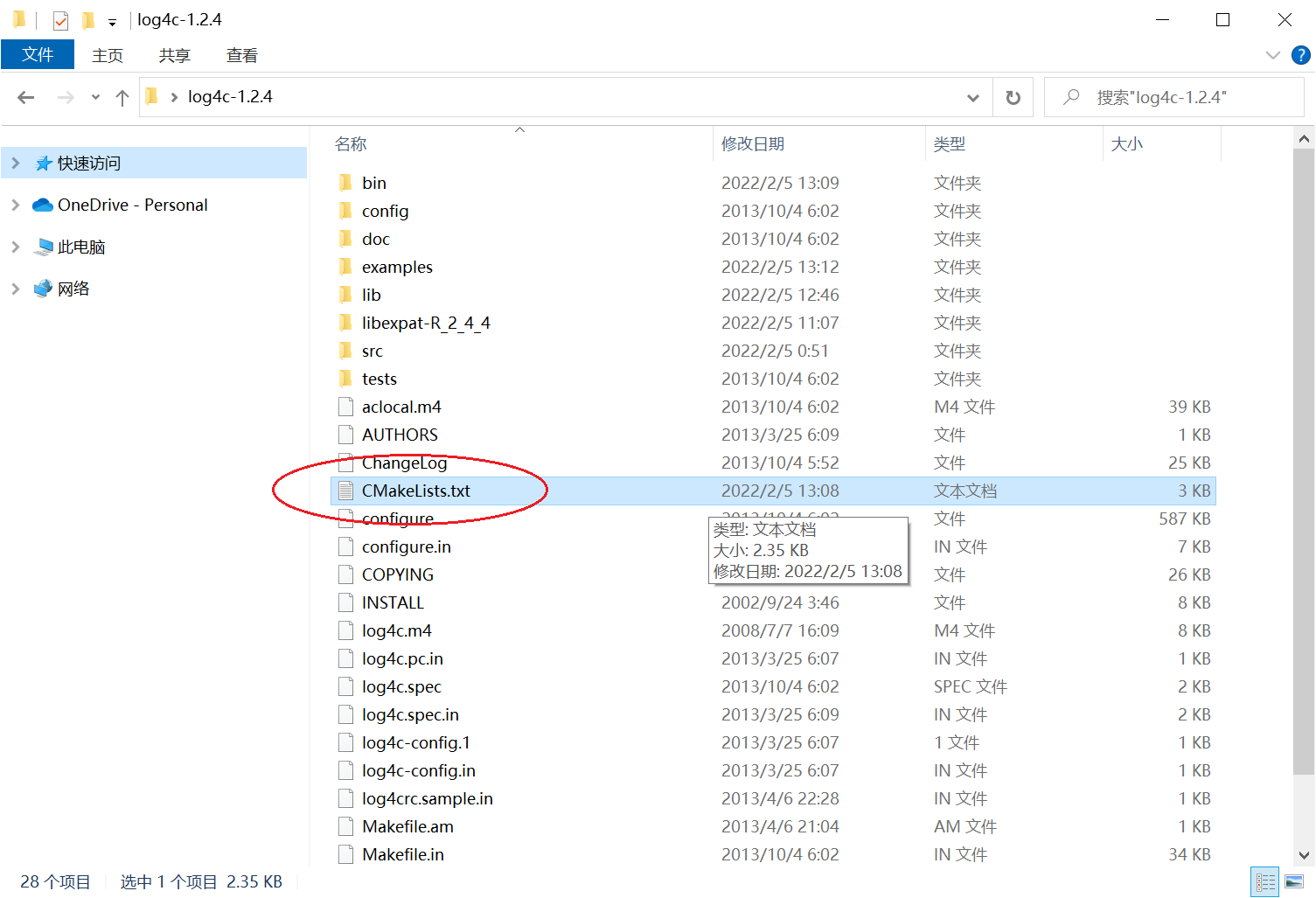The height and width of the screenshot is (898, 1316).
Task: Open Help via the question mark icon
Action: 1300,55
